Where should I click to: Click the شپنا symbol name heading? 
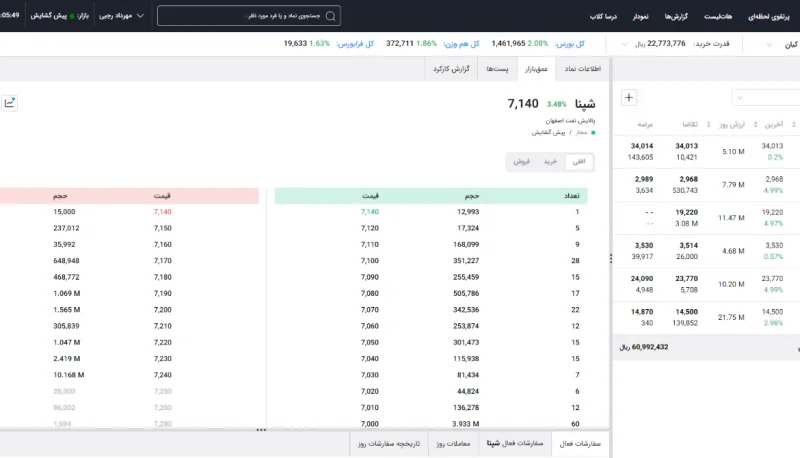pyautogui.click(x=585, y=104)
